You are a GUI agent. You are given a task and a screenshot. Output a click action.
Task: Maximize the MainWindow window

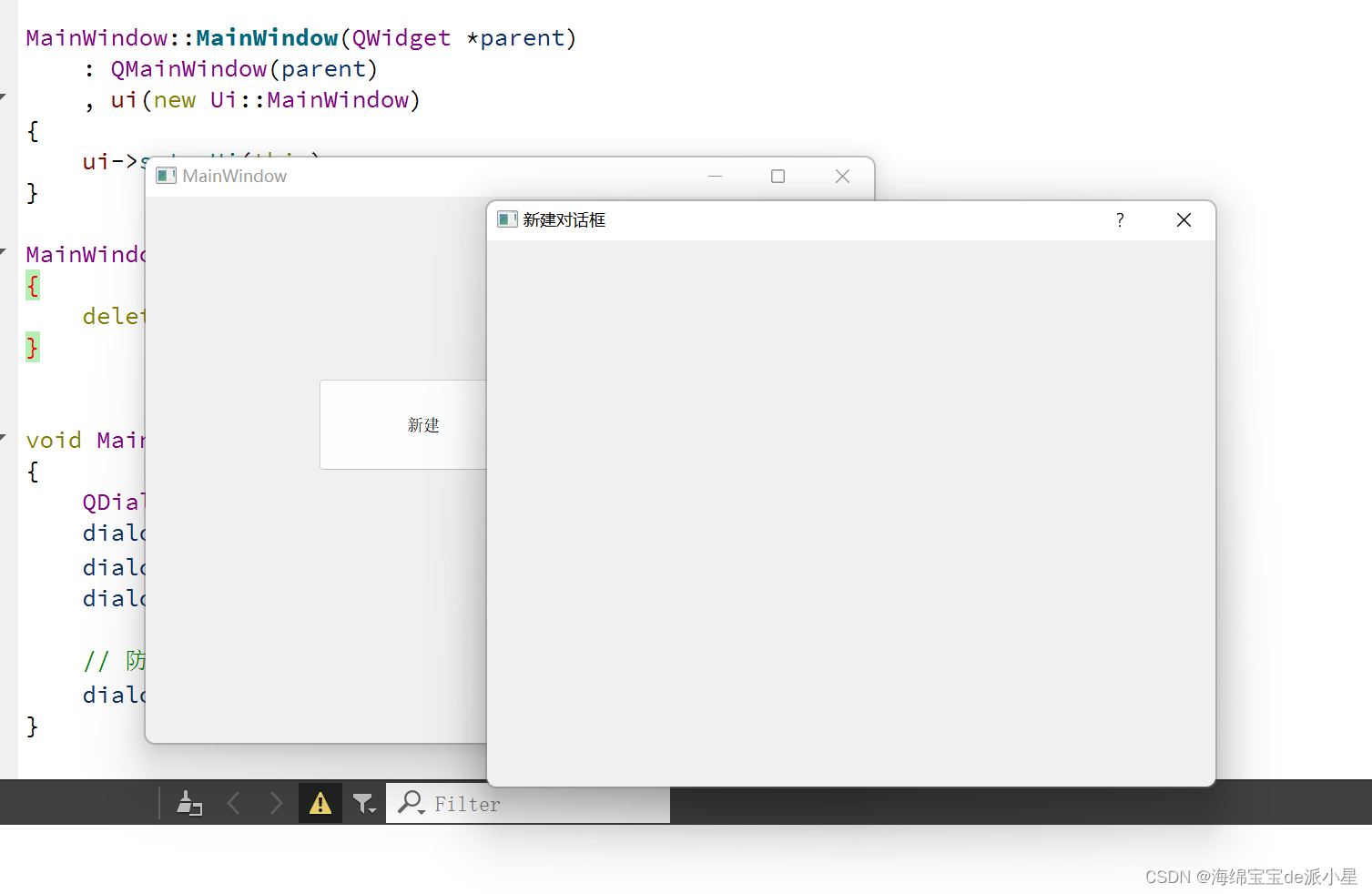[x=777, y=176]
